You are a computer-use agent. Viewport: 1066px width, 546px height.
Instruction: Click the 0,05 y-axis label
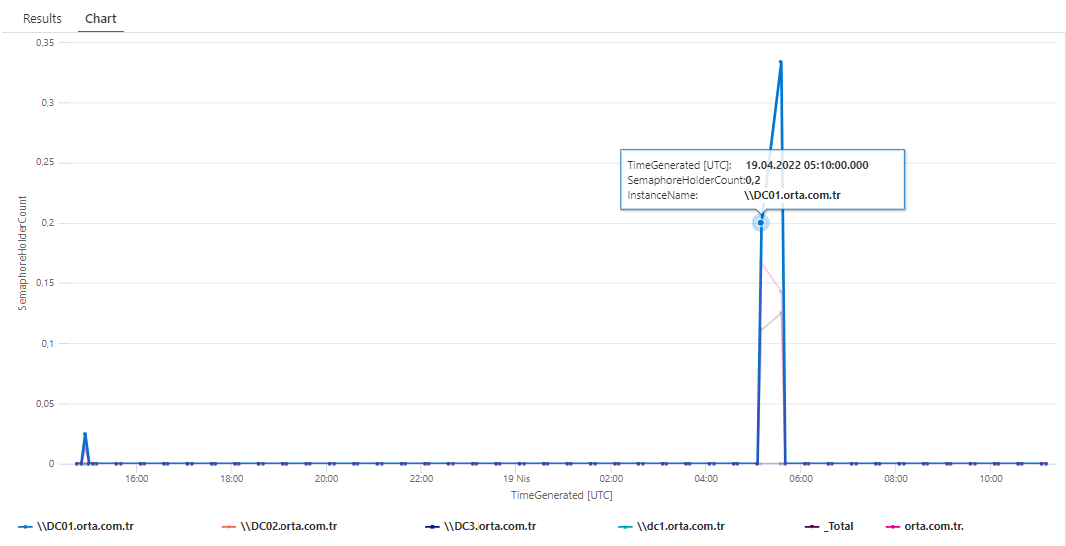pos(45,404)
